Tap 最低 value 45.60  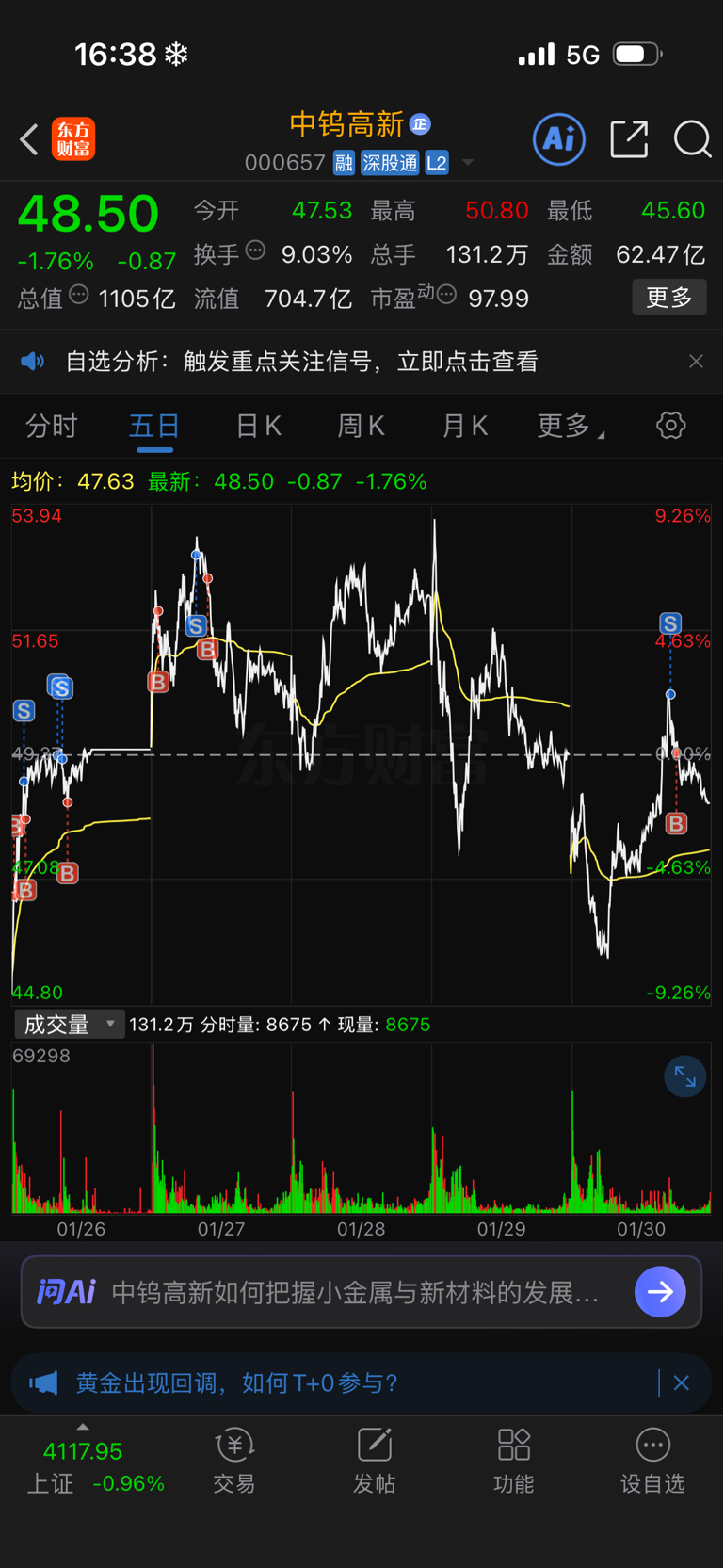(x=673, y=210)
